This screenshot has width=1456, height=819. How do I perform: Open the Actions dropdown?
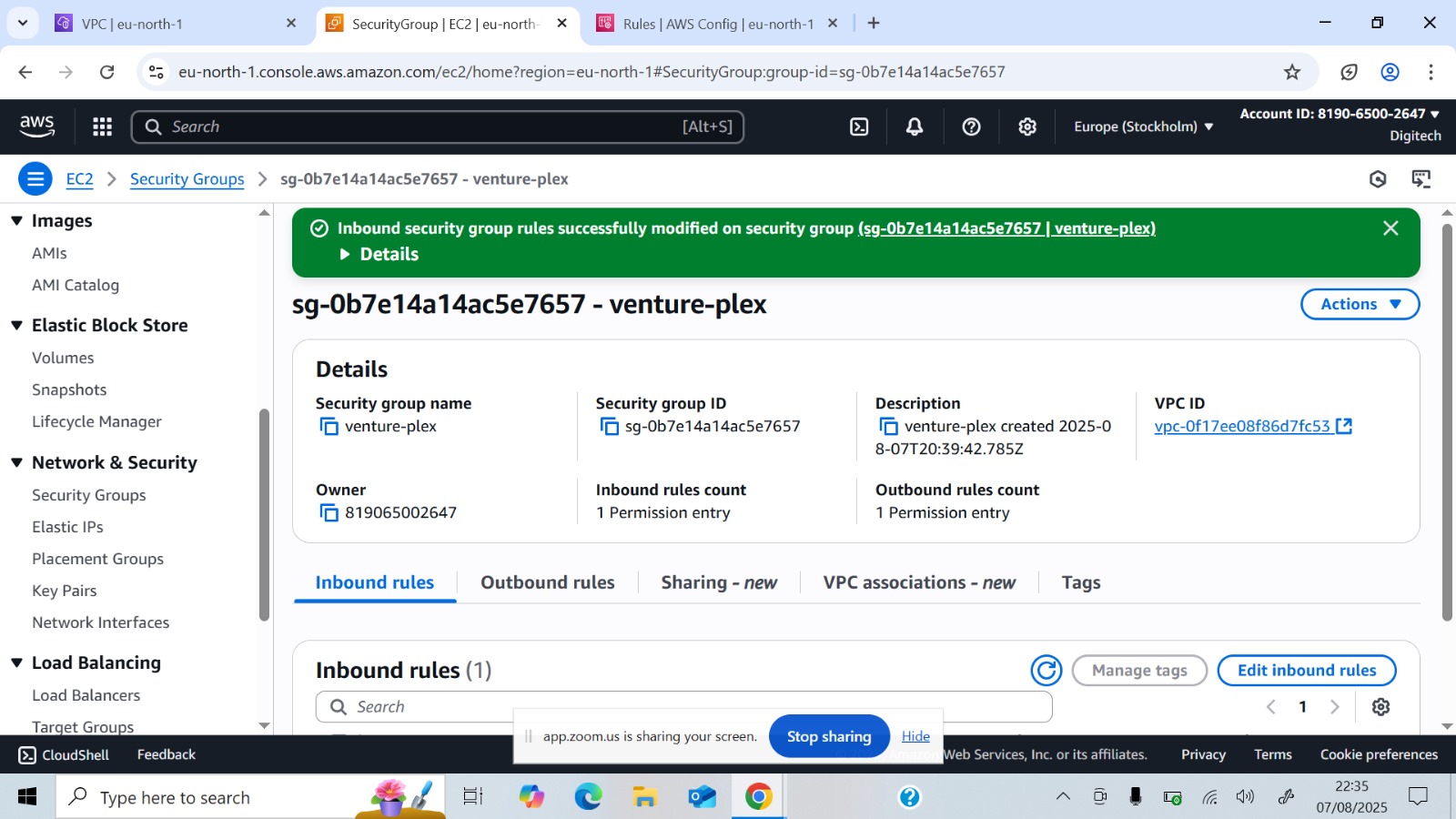1360,304
